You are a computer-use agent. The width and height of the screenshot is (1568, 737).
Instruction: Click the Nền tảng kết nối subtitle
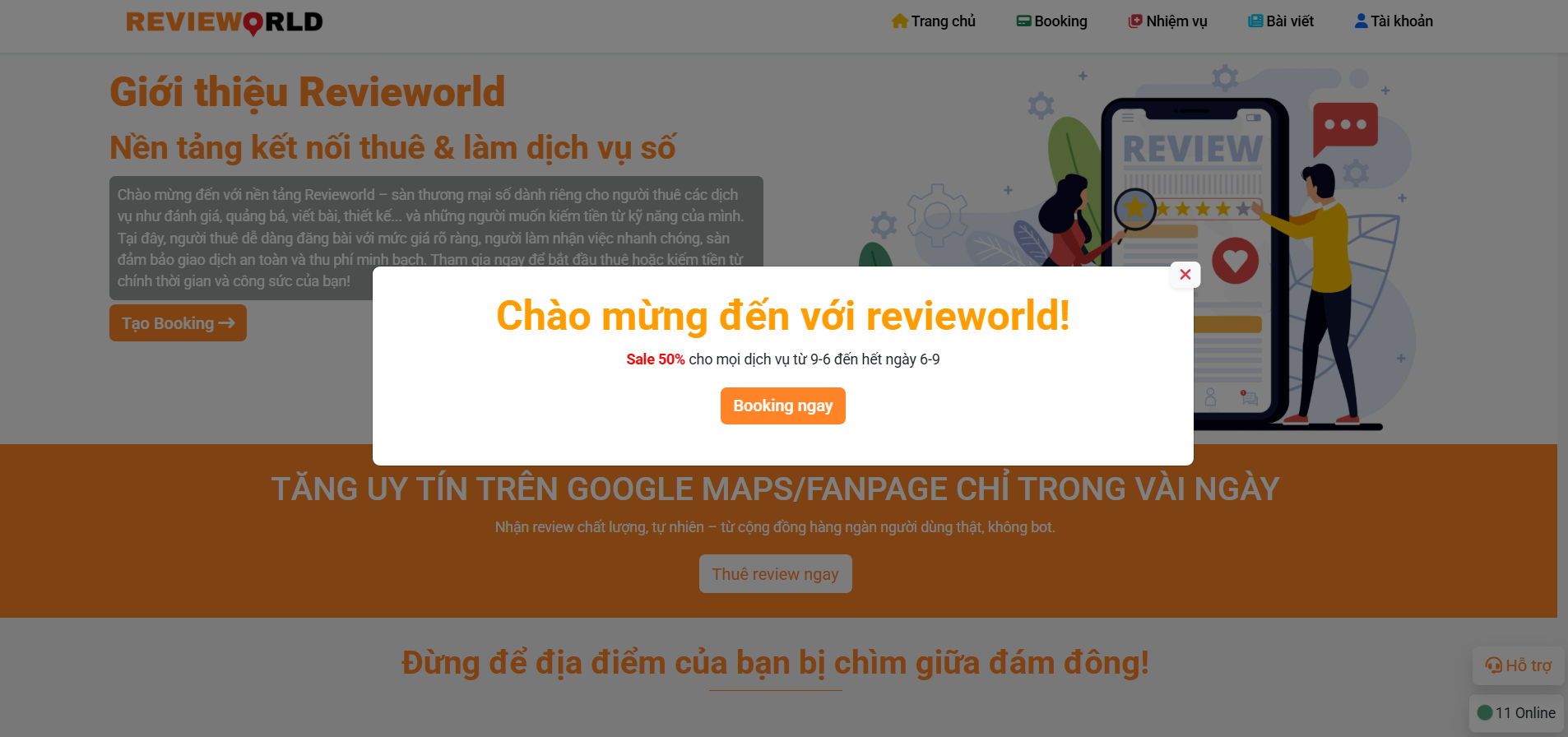392,148
